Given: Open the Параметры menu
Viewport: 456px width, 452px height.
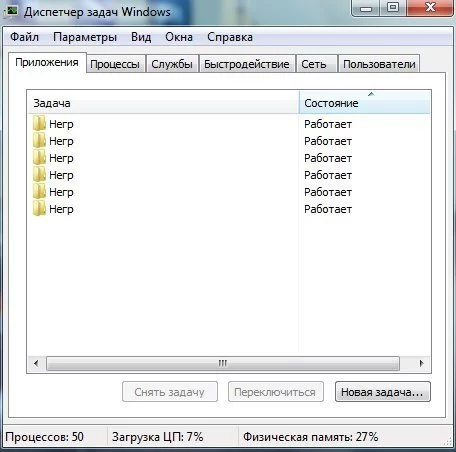Looking at the screenshot, I should click(85, 37).
